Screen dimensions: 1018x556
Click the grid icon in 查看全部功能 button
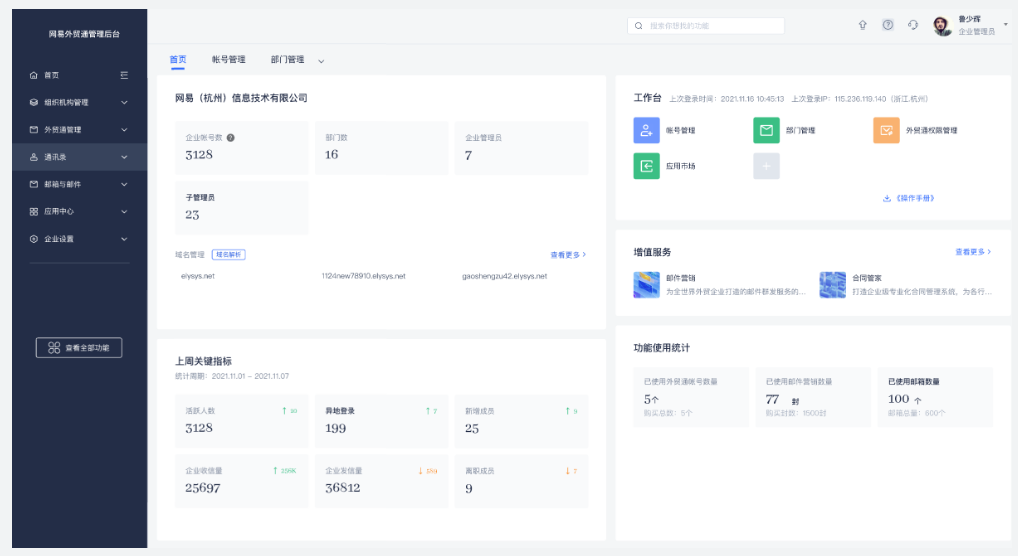pyautogui.click(x=55, y=348)
